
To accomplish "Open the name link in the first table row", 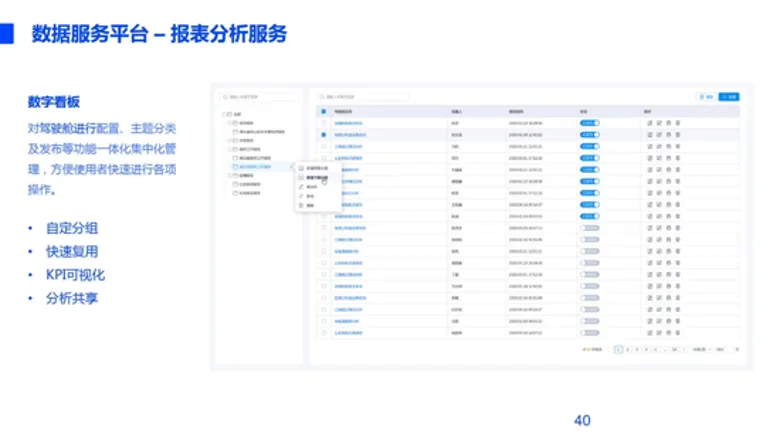I will tap(349, 123).
